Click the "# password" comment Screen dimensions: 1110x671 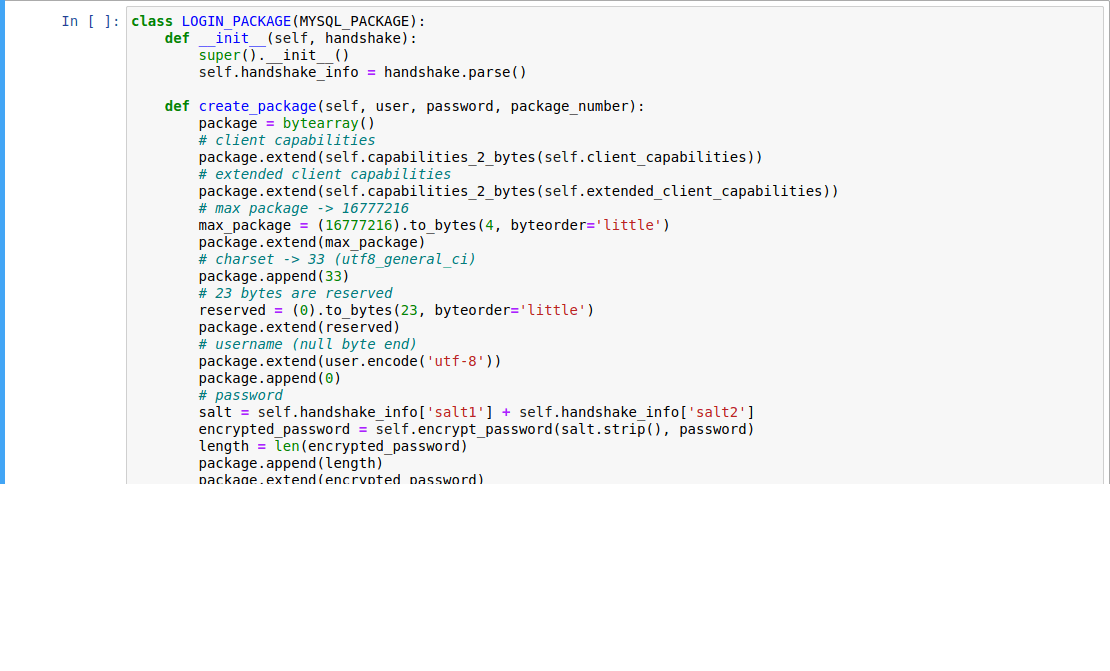(x=240, y=395)
